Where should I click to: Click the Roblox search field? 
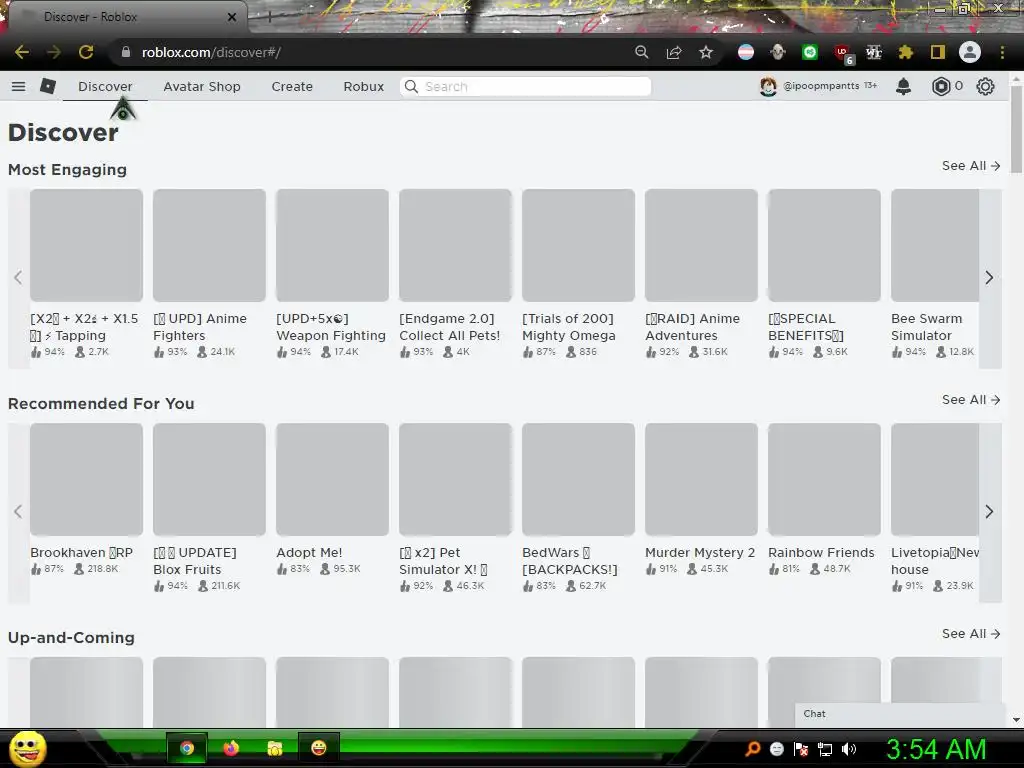click(526, 86)
